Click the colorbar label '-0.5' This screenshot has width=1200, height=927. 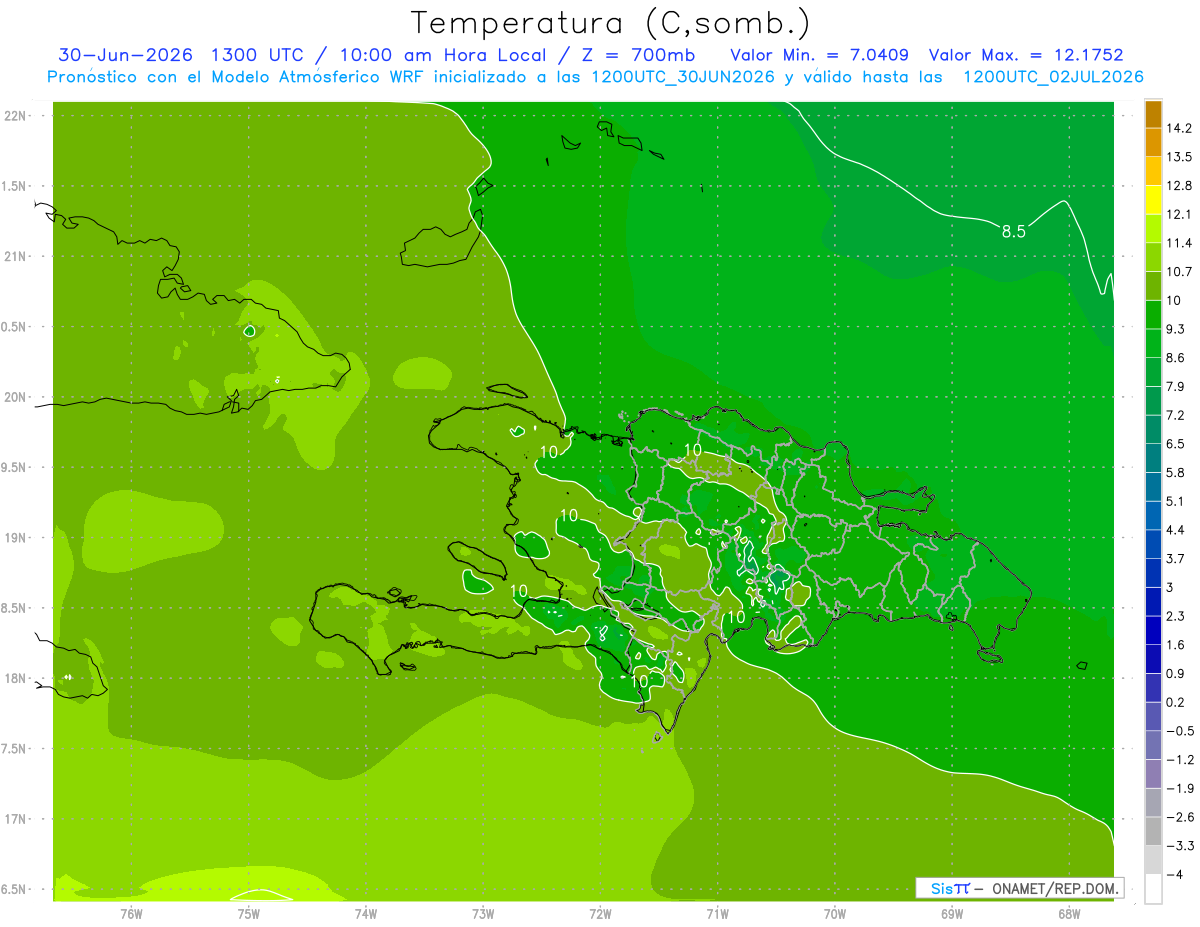point(1179,731)
